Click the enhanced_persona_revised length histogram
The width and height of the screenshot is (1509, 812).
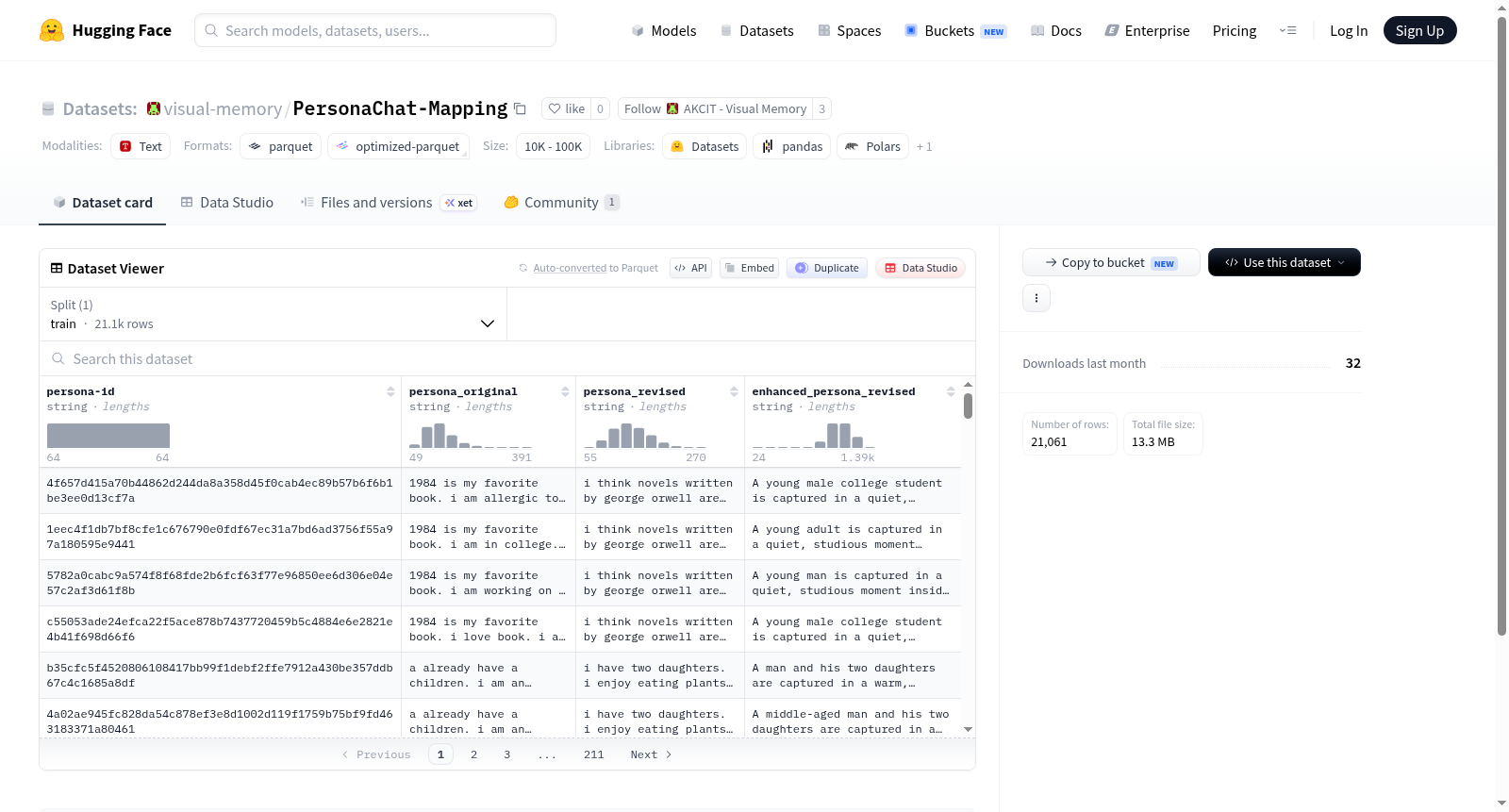tap(813, 436)
